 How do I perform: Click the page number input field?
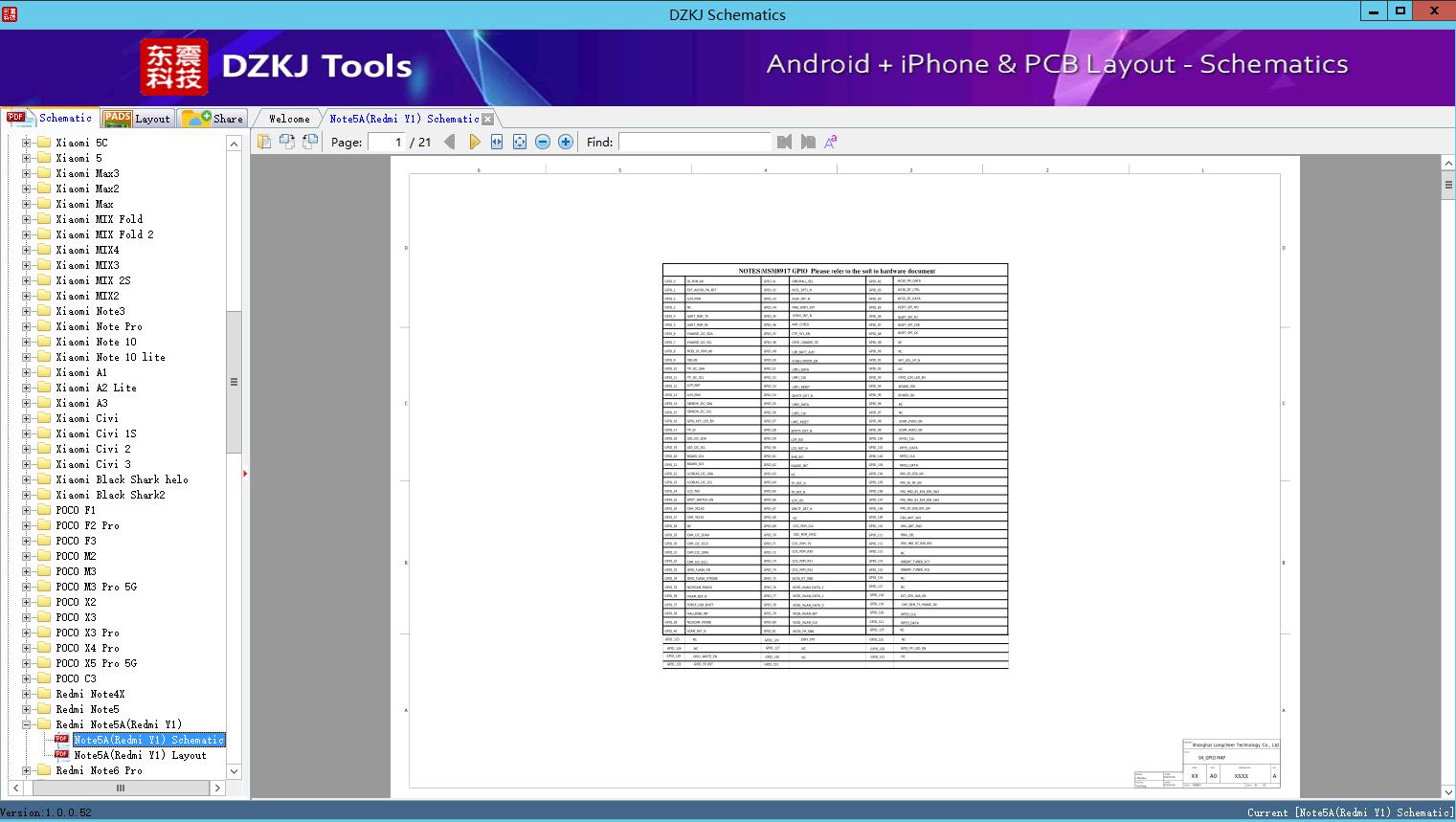point(386,142)
